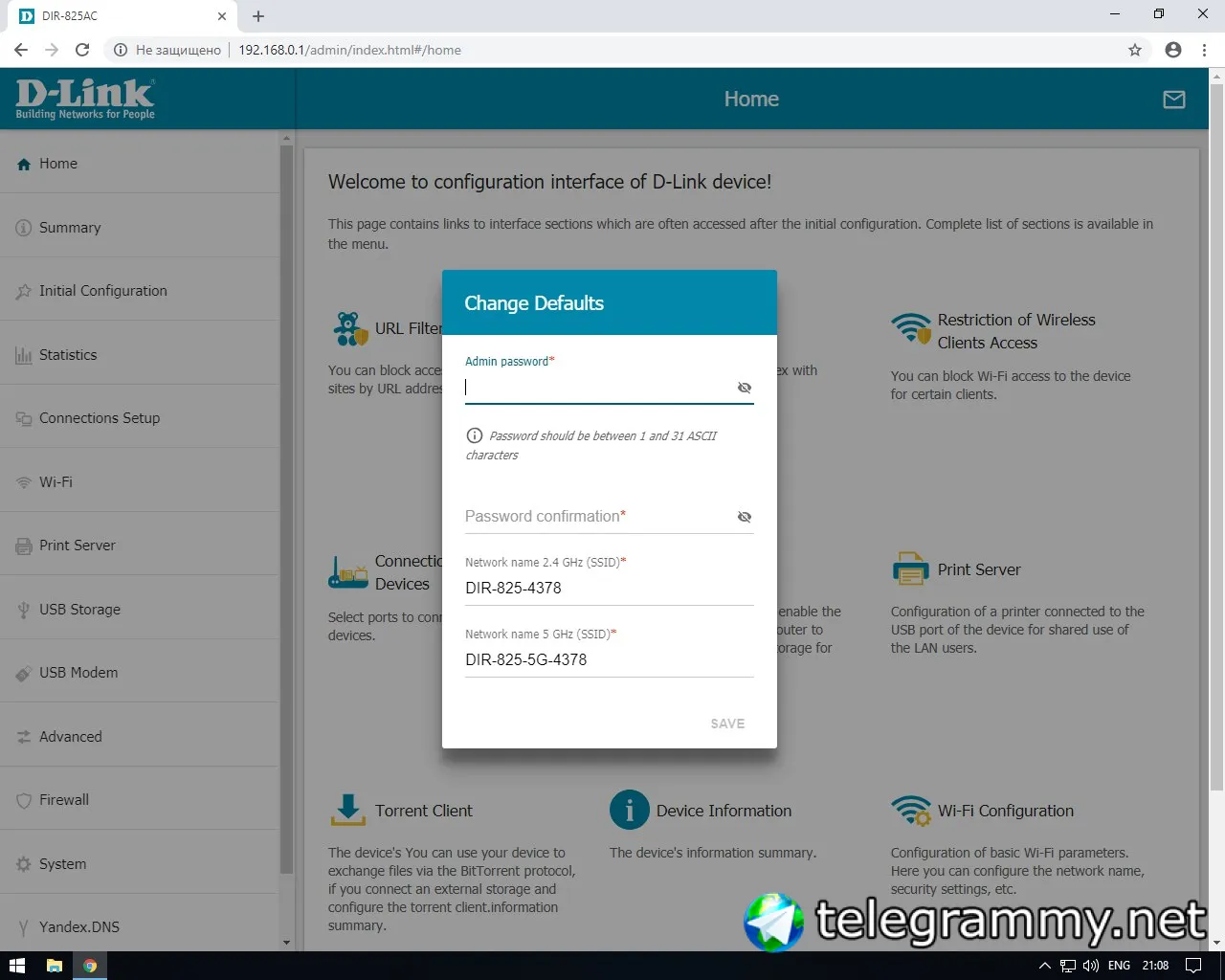Click the USB Modem icon in sidebar
This screenshot has height=980, width=1225.
[24, 674]
